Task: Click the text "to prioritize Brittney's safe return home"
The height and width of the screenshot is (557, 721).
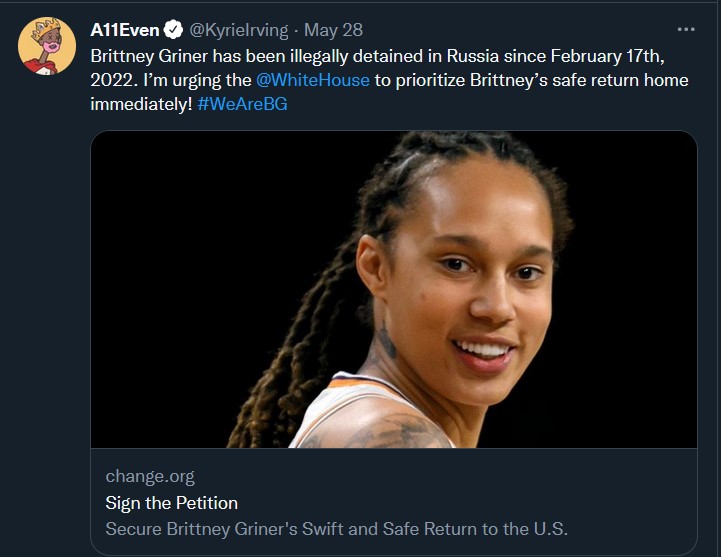Action: click(x=531, y=80)
